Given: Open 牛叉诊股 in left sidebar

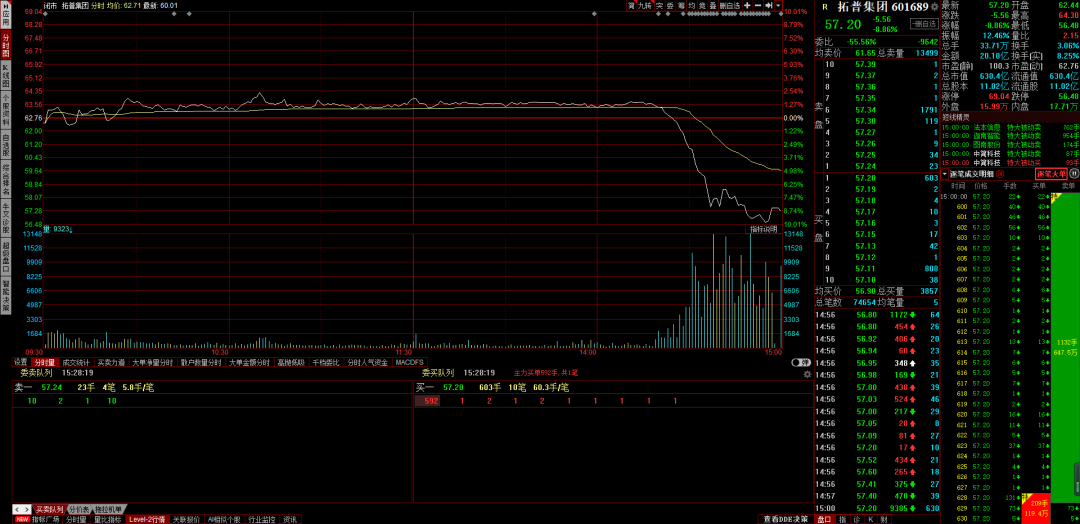Looking at the screenshot, I should [x=6, y=218].
